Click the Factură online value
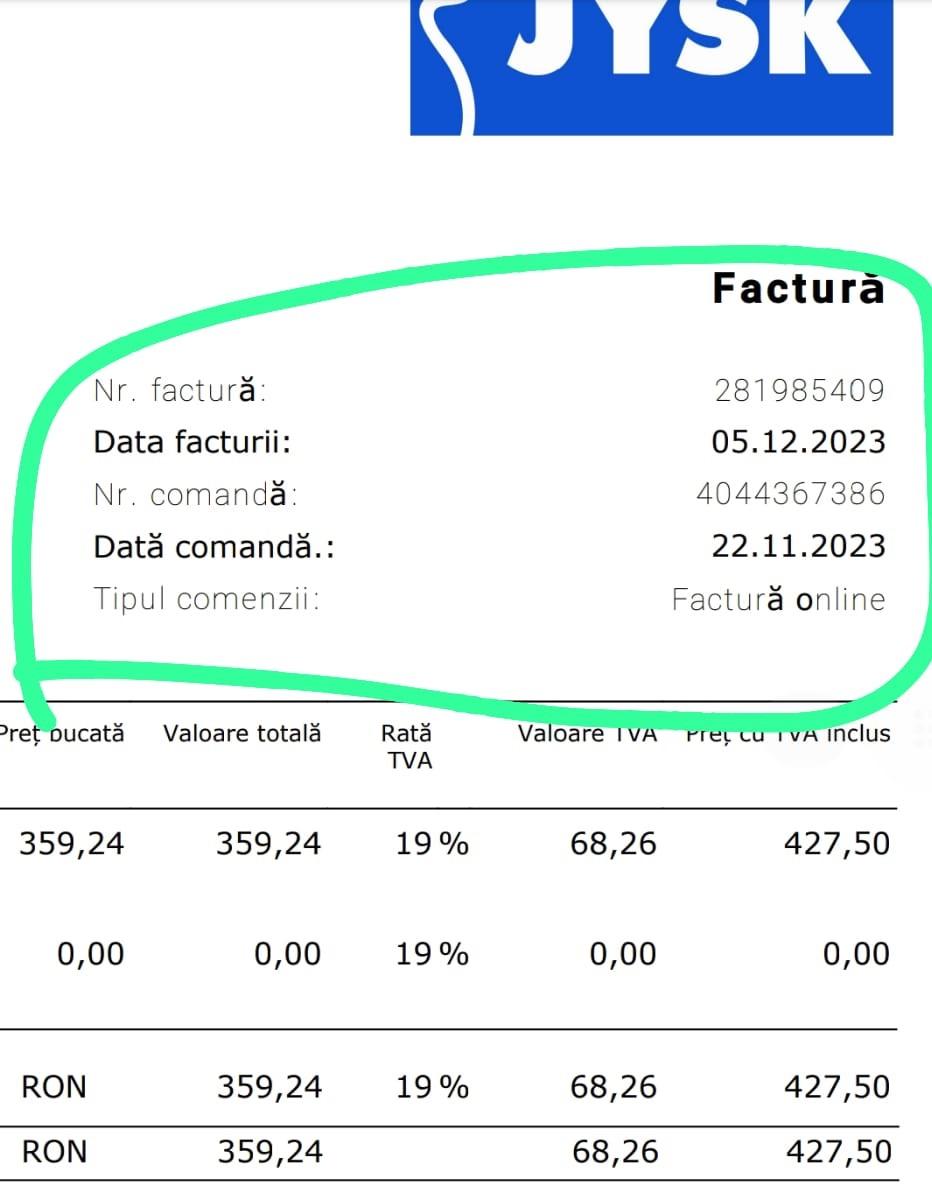Viewport: 932px width, 1188px height. tap(778, 600)
